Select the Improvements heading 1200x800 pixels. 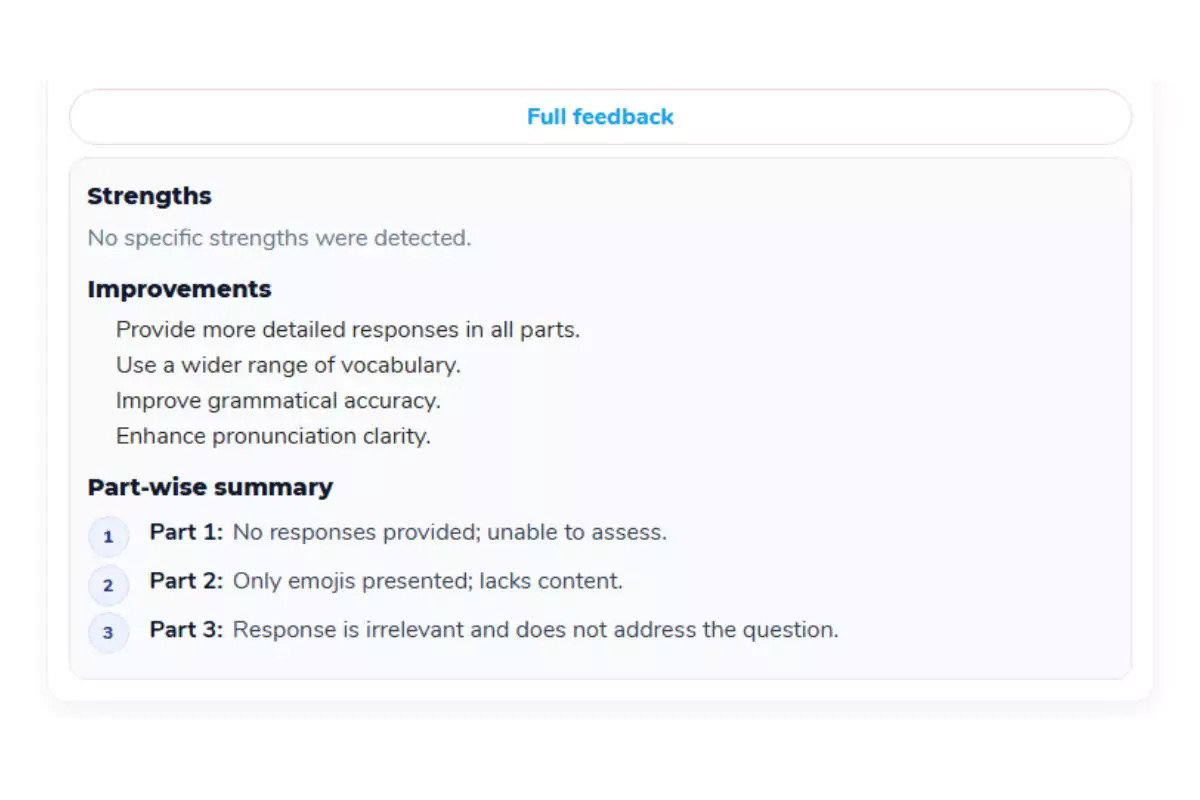pyautogui.click(x=179, y=289)
